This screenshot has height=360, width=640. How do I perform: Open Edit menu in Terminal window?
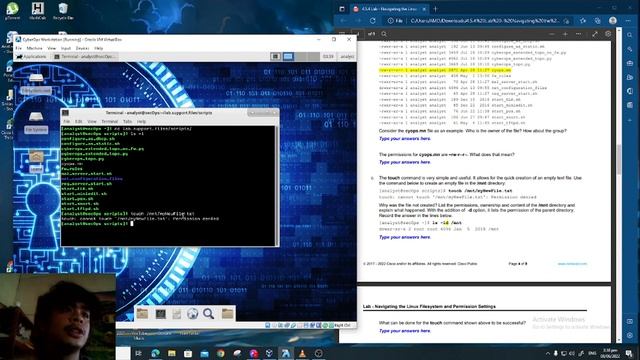[78, 122]
